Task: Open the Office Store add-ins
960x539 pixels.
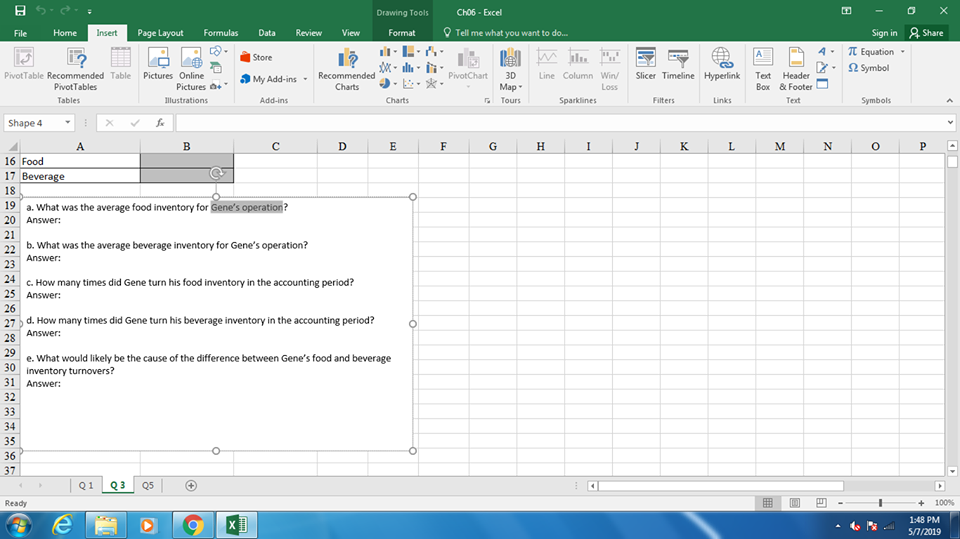Action: point(257,57)
